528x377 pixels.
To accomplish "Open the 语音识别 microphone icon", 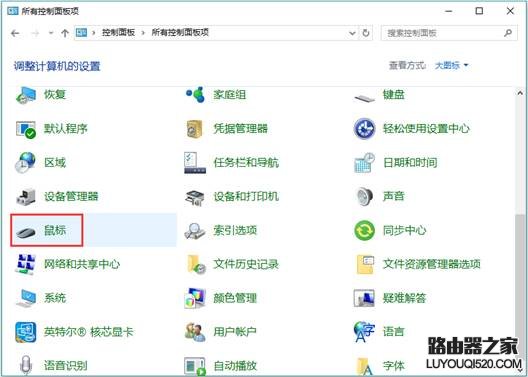I will (26, 366).
